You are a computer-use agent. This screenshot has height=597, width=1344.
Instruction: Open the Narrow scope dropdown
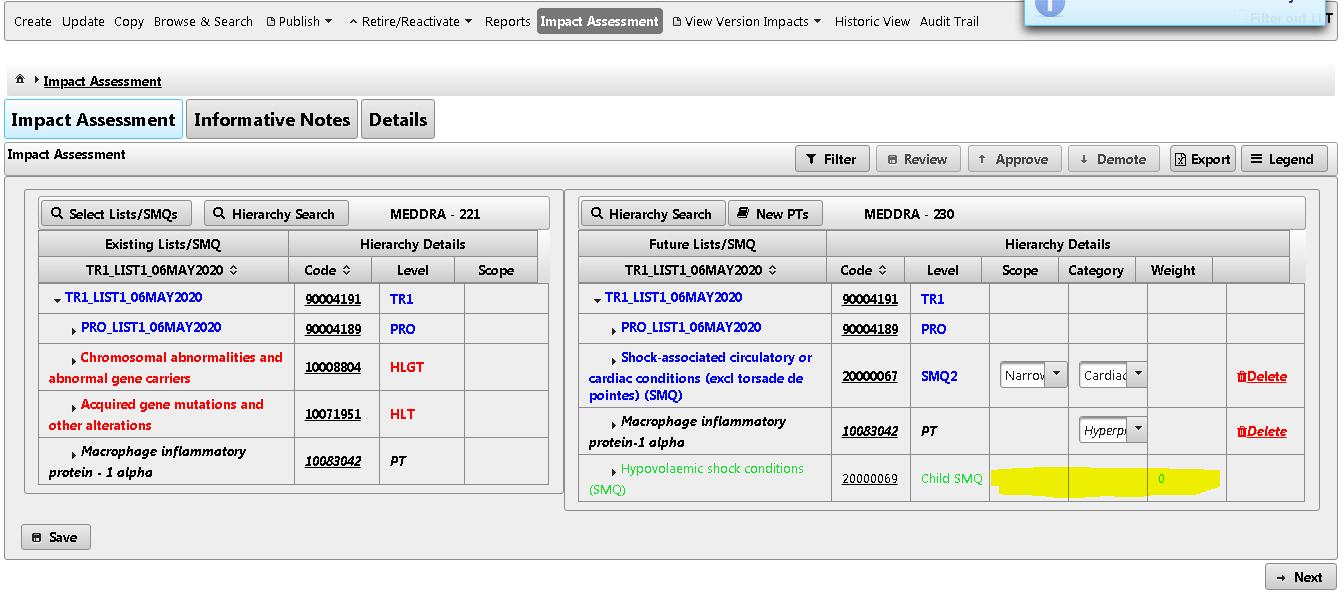[x=1056, y=374]
